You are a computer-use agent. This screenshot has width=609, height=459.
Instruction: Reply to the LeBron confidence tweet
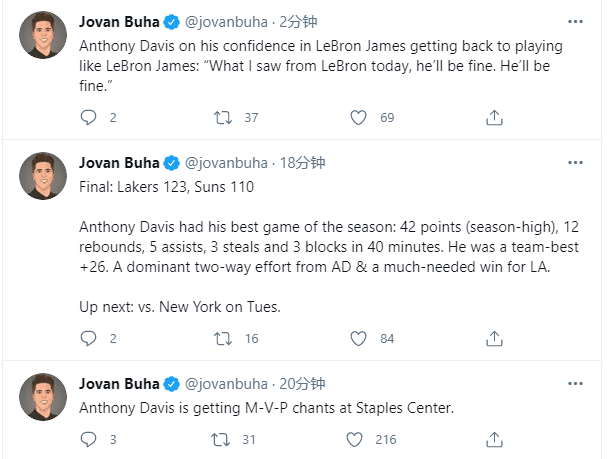pos(88,118)
